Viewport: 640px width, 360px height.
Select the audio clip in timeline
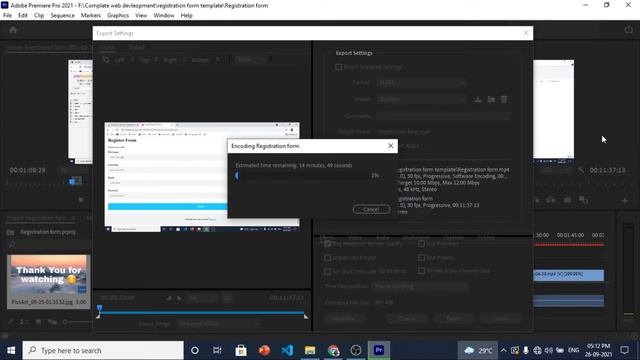pyautogui.click(x=568, y=301)
